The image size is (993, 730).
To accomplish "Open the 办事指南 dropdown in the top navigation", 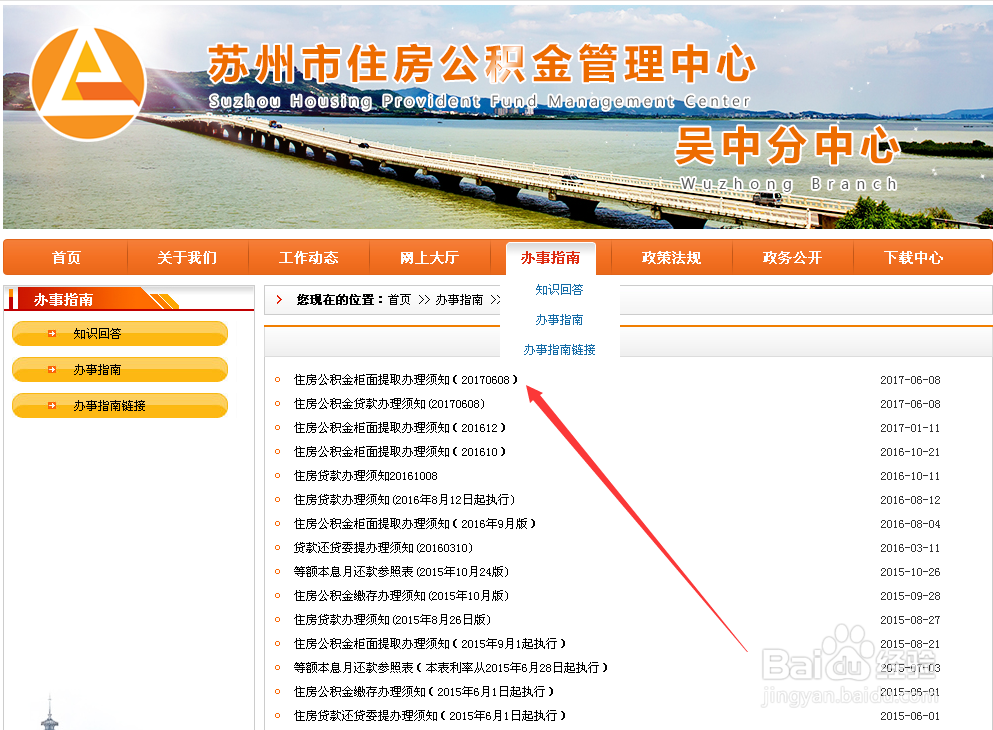I will coord(551,257).
